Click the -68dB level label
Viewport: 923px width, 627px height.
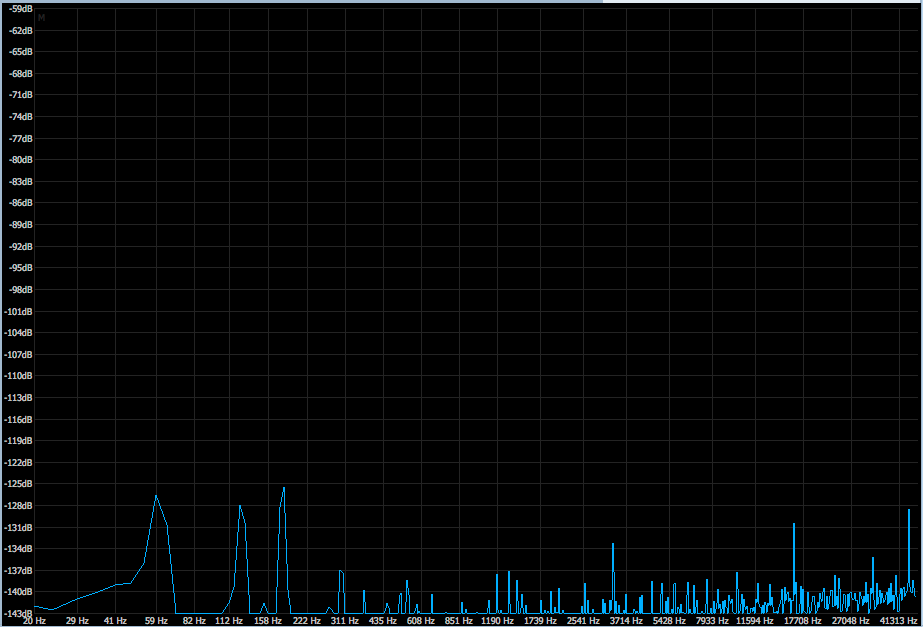point(21,74)
